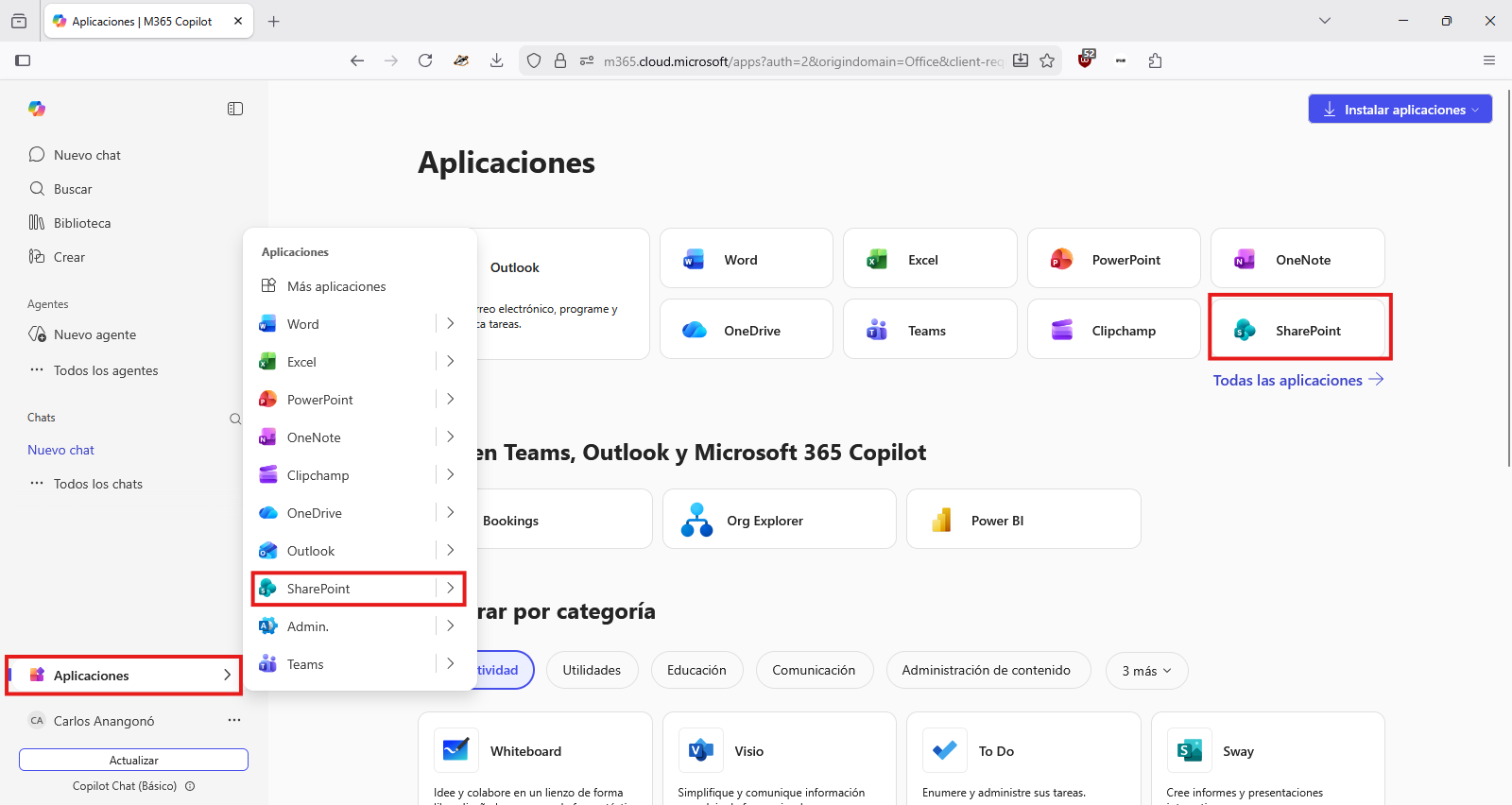Search chats using the magnifier icon
This screenshot has width=1512, height=805.
coord(235,419)
